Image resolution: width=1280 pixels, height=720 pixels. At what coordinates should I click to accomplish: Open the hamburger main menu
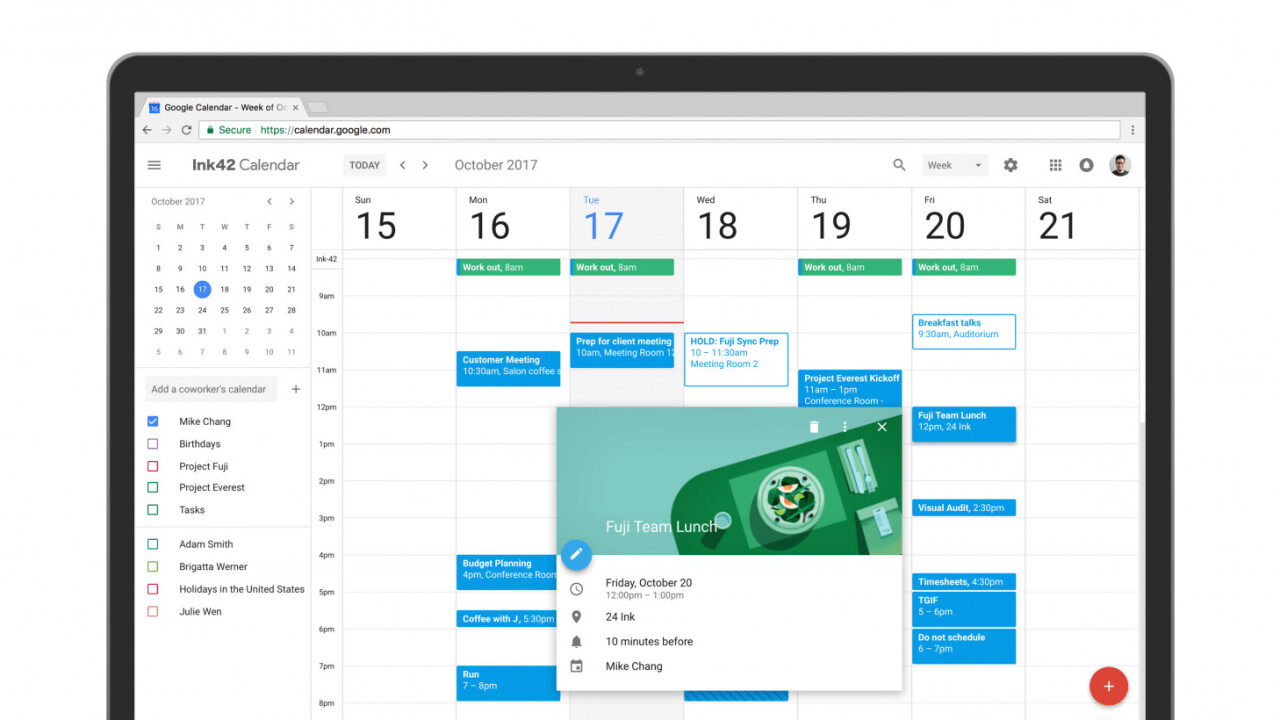154,165
